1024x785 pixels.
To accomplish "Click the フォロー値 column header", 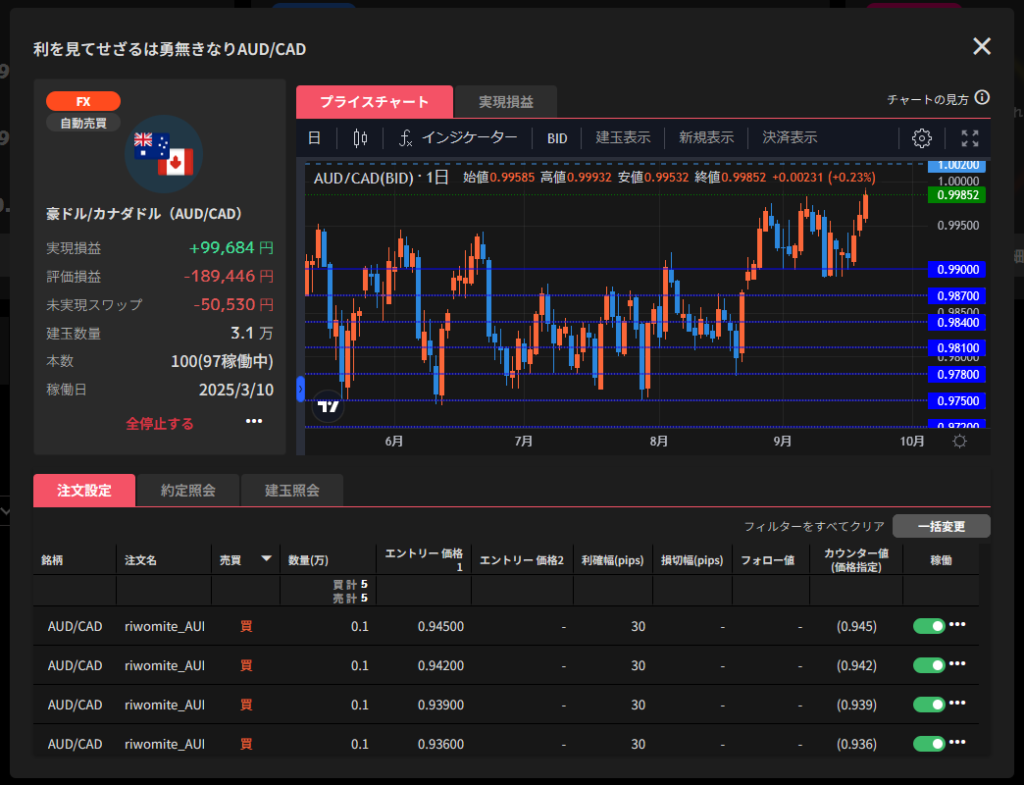I will (x=767, y=560).
